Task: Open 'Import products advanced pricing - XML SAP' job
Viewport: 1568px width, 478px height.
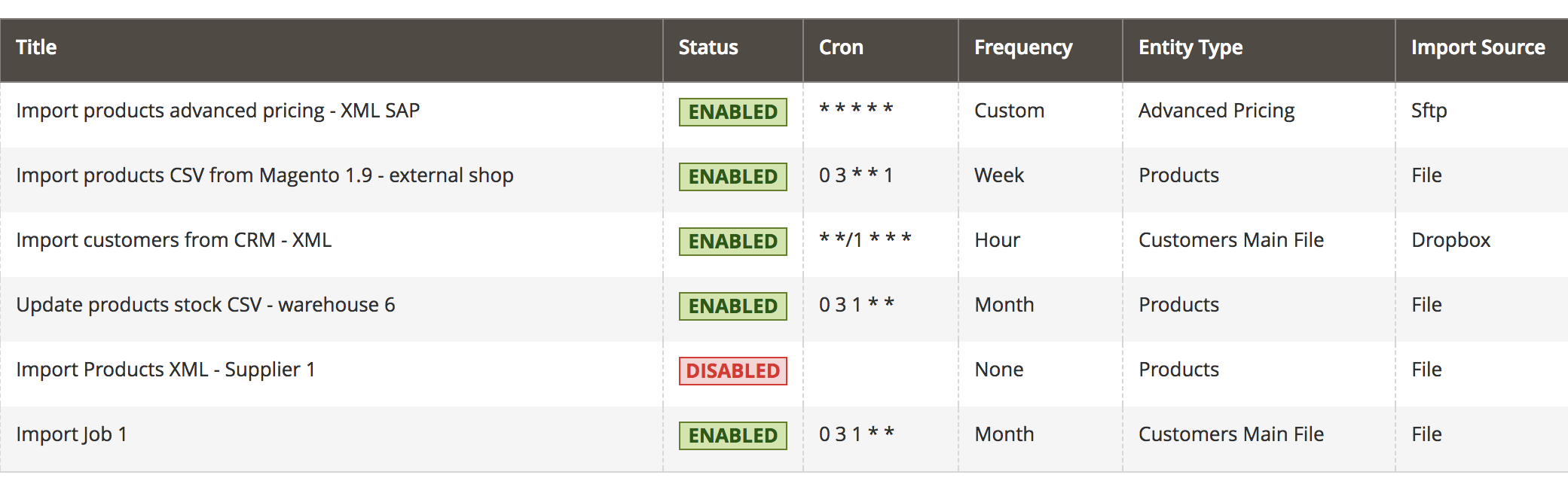Action: pos(218,111)
